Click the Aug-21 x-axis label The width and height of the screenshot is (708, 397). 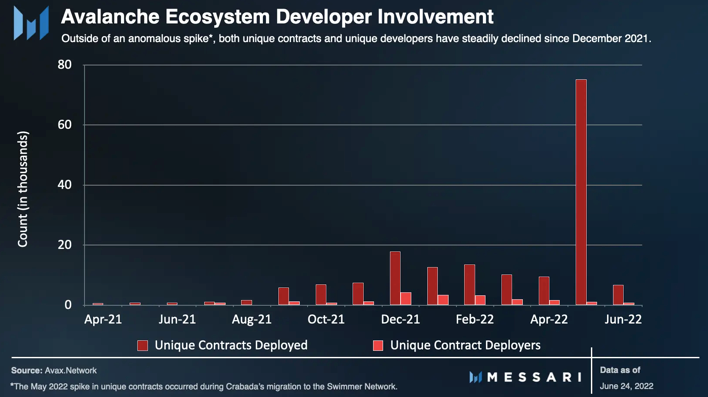point(252,319)
